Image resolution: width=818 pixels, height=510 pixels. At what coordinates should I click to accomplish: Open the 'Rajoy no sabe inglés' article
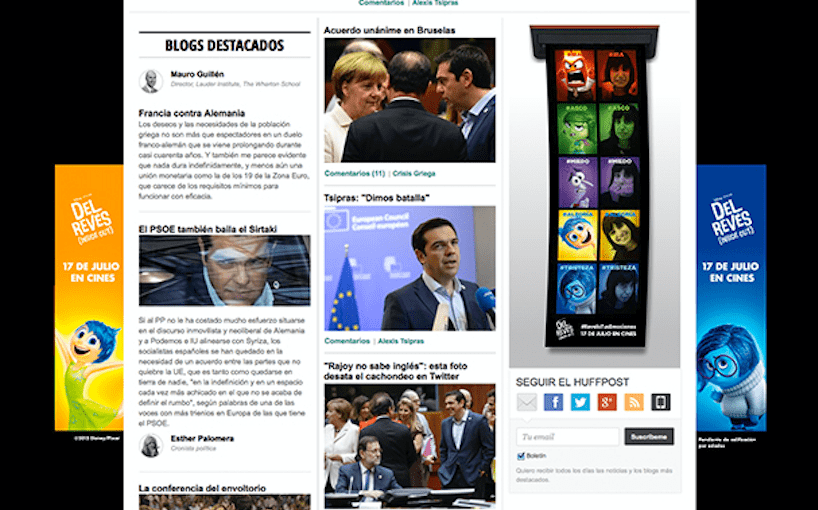point(395,371)
